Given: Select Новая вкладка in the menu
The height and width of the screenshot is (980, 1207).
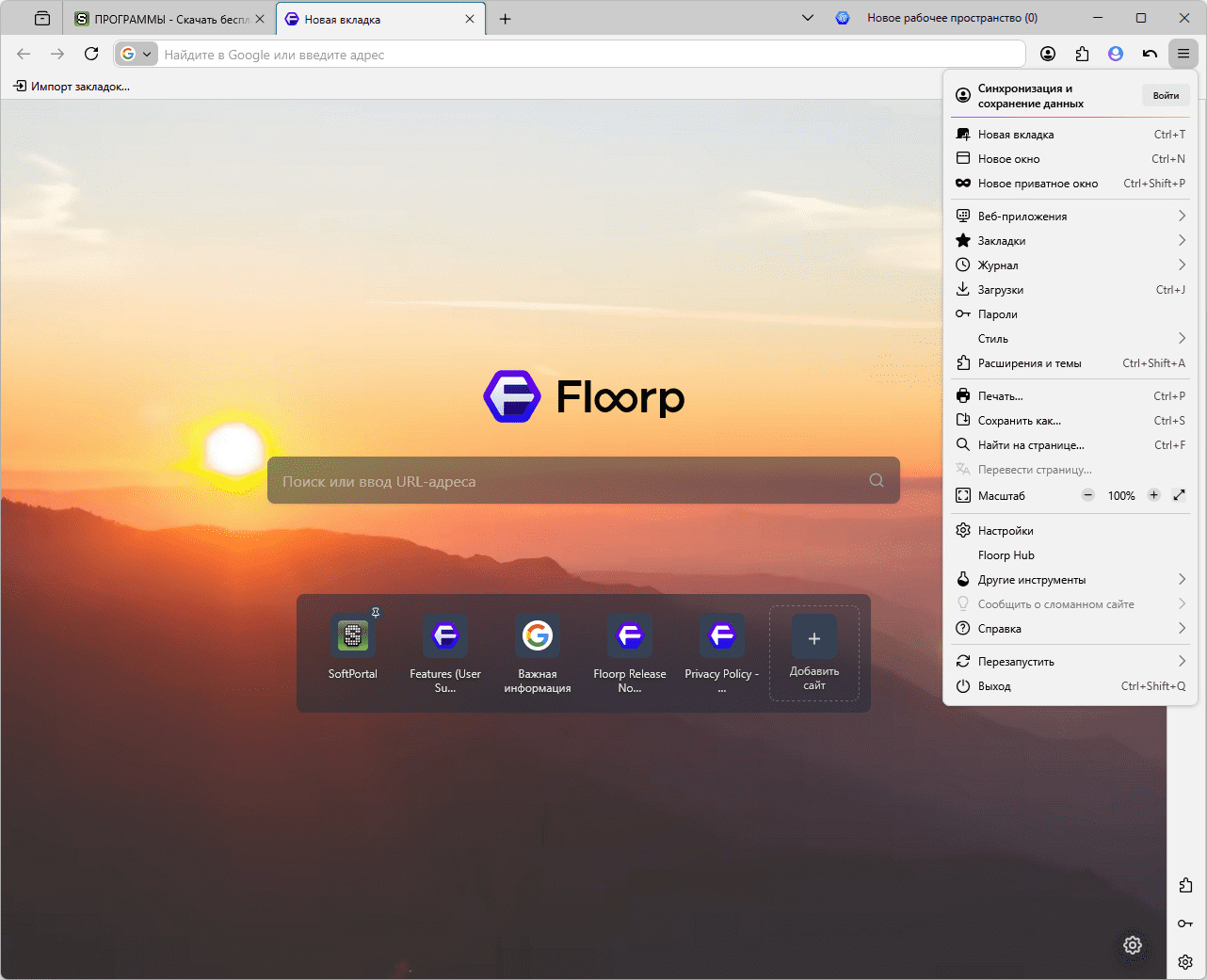Looking at the screenshot, I should 1070,135.
